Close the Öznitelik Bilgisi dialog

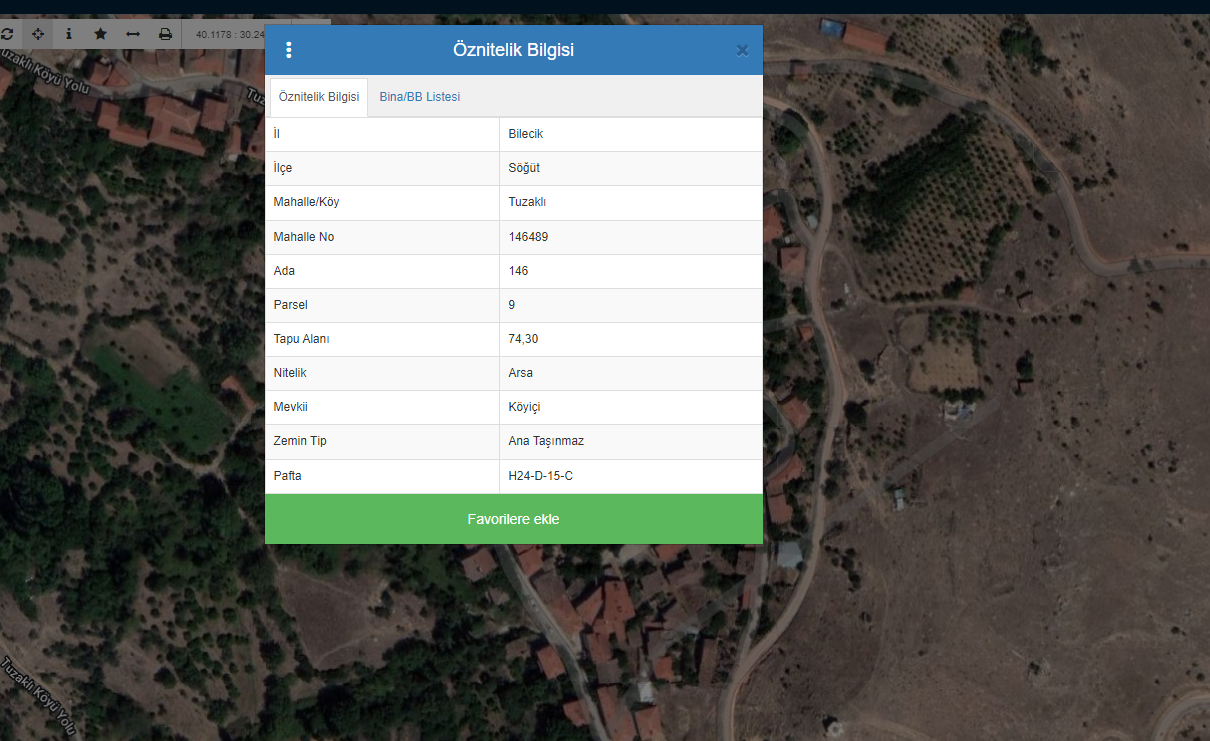tap(742, 51)
